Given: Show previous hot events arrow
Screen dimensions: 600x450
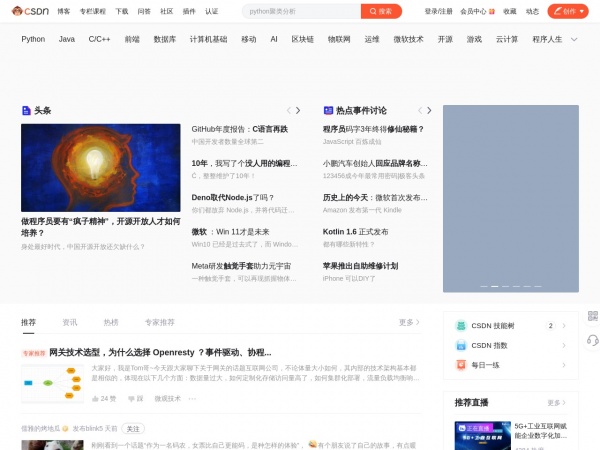Looking at the screenshot, I should click(420, 111).
